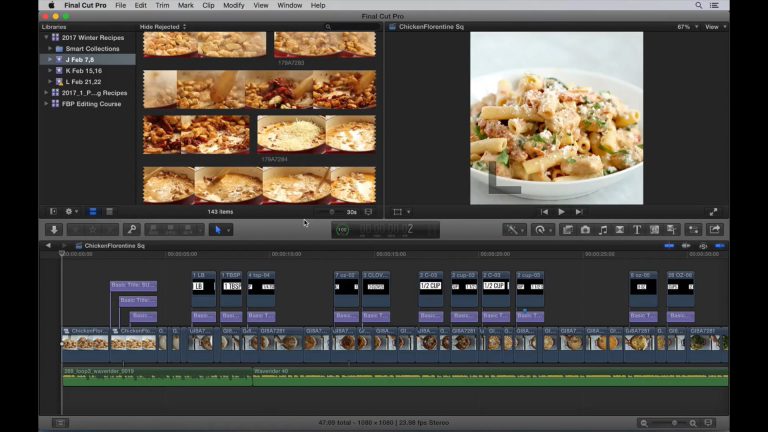Screen dimensions: 768x432
Task: Toggle timeline snapping
Action: 720,245
